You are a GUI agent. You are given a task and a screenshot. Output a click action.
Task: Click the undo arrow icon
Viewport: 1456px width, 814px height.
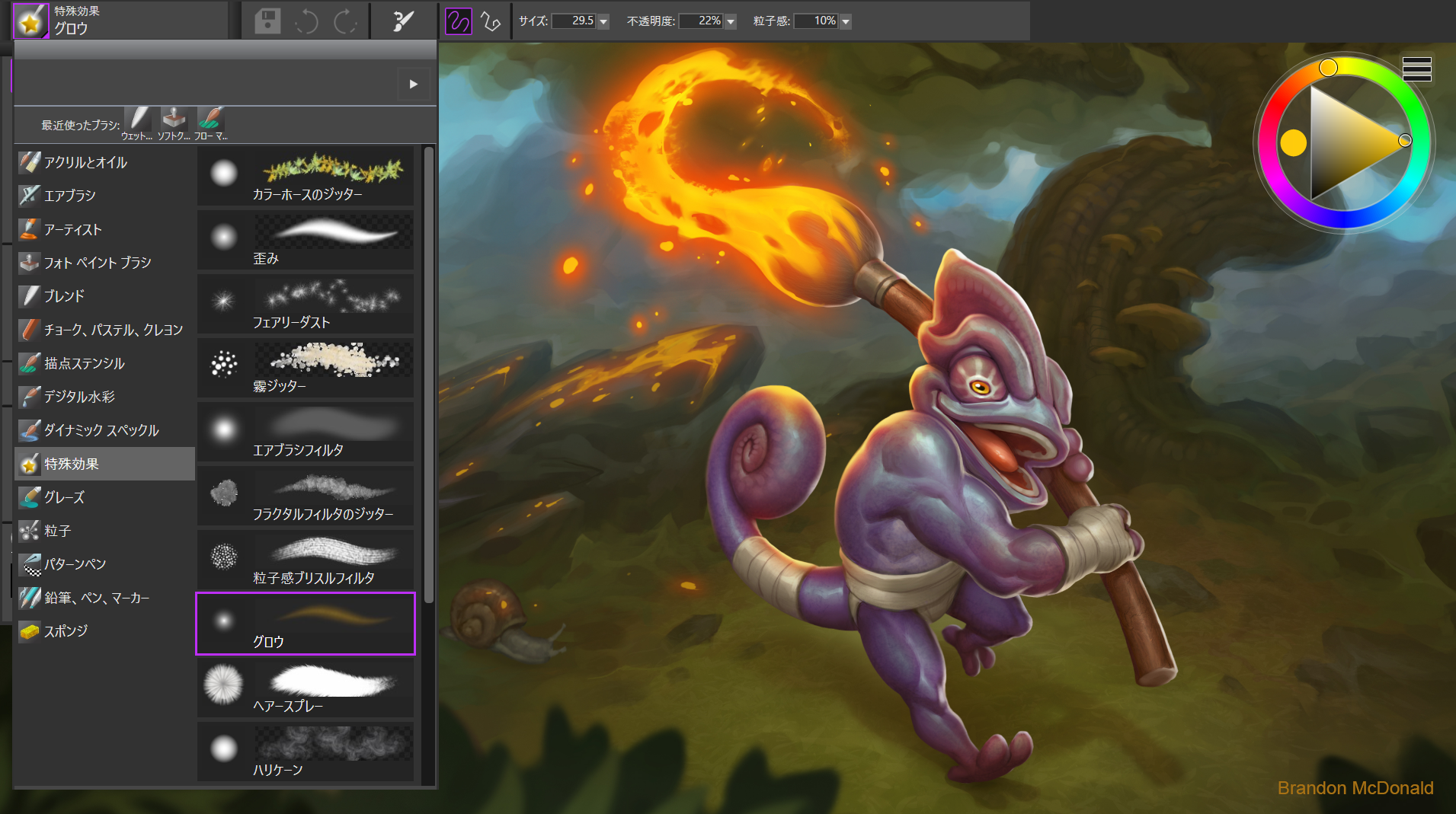coord(306,21)
